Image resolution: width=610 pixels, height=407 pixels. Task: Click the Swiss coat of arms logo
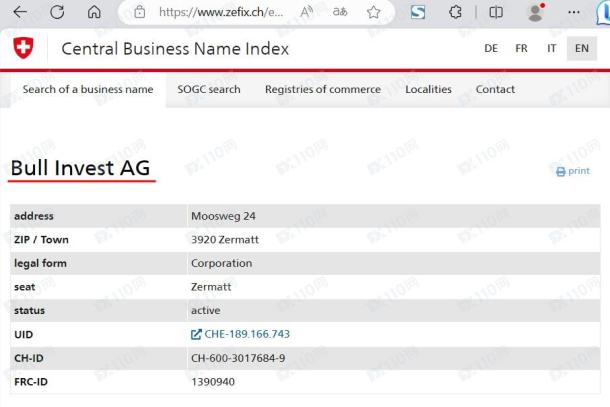23,48
